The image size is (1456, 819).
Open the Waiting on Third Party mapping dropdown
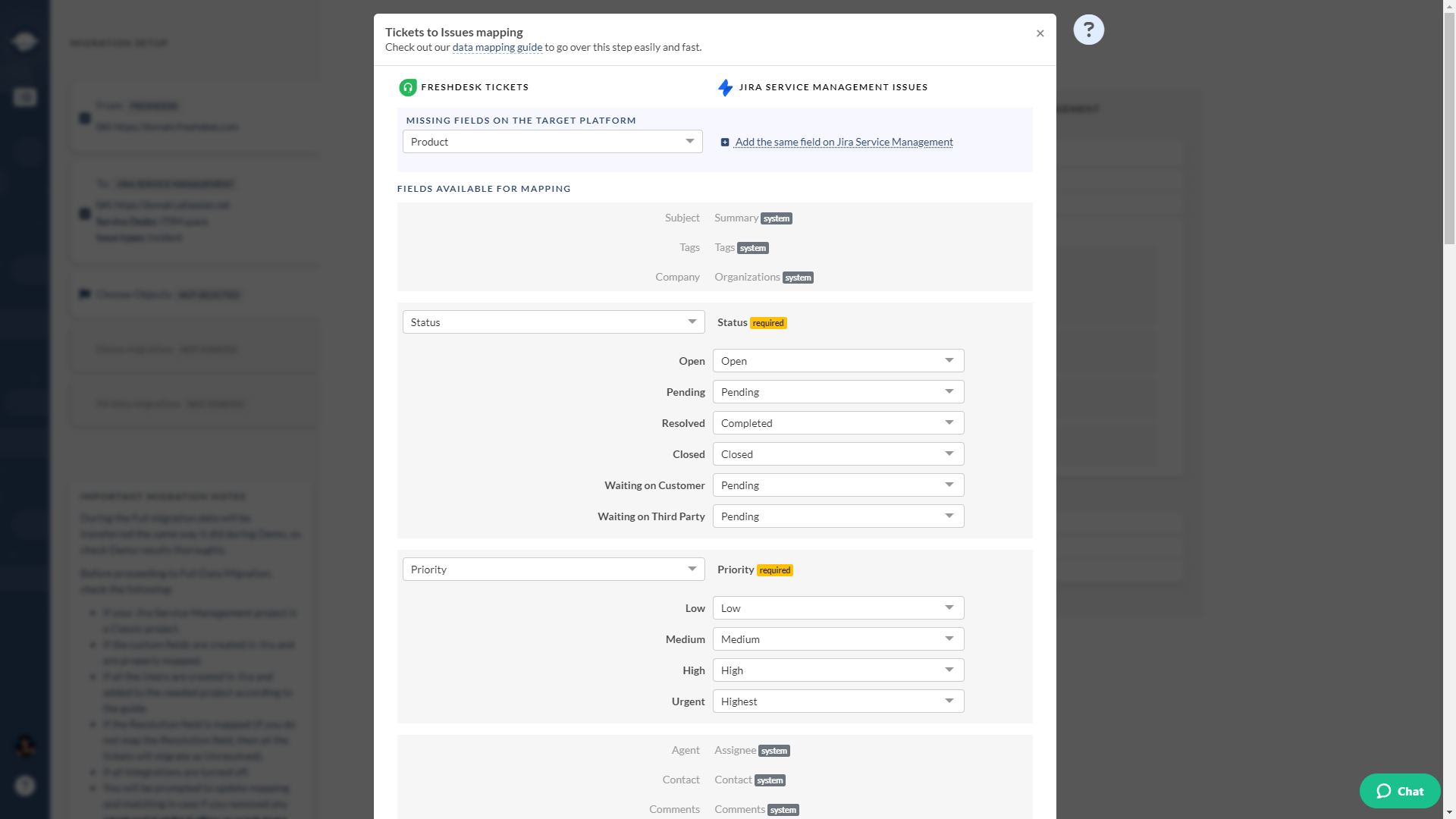[x=839, y=516]
